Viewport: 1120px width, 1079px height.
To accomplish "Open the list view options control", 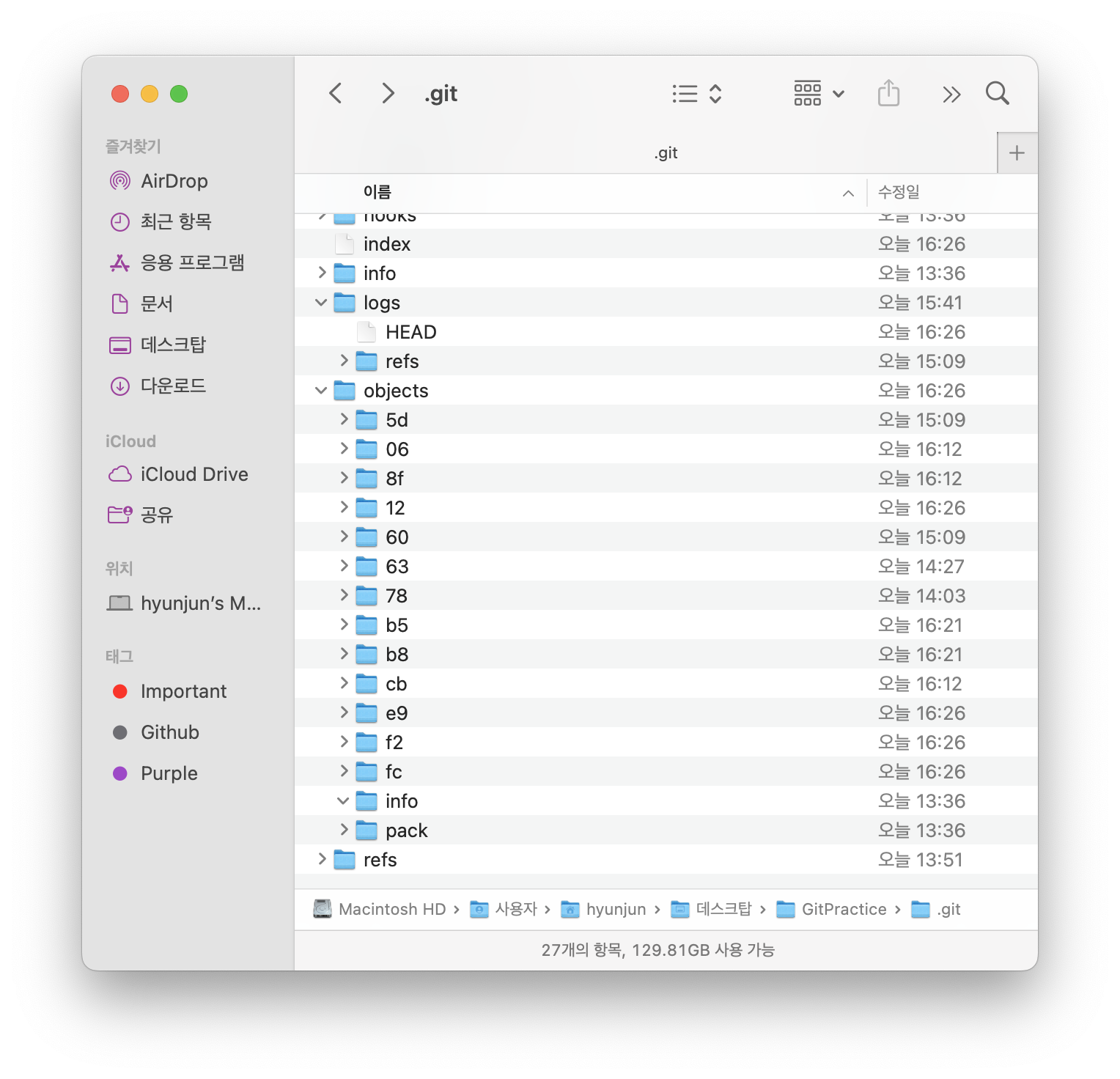I will coord(697,94).
